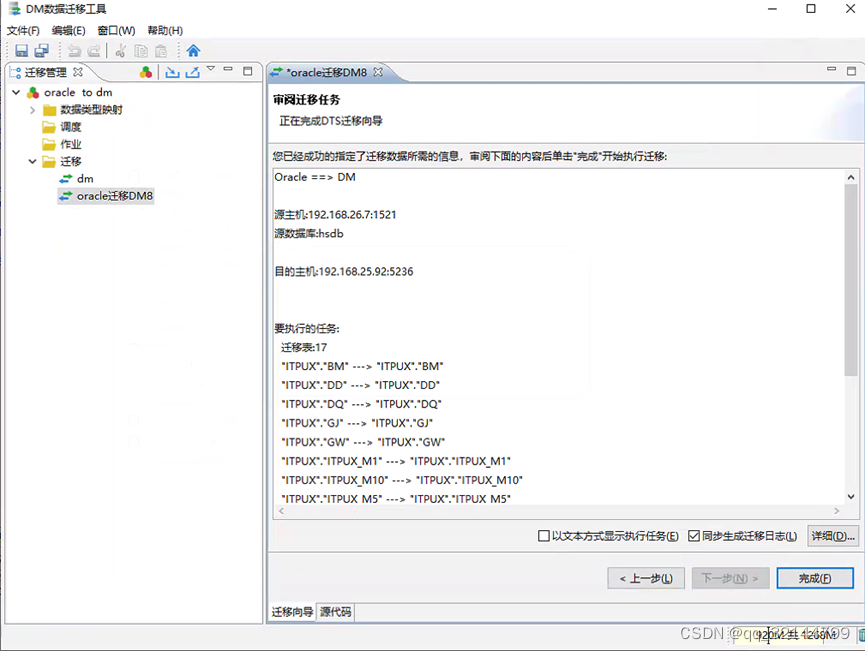Click the 迁移表:17 line
Image resolution: width=865 pixels, height=651 pixels.
pos(304,348)
